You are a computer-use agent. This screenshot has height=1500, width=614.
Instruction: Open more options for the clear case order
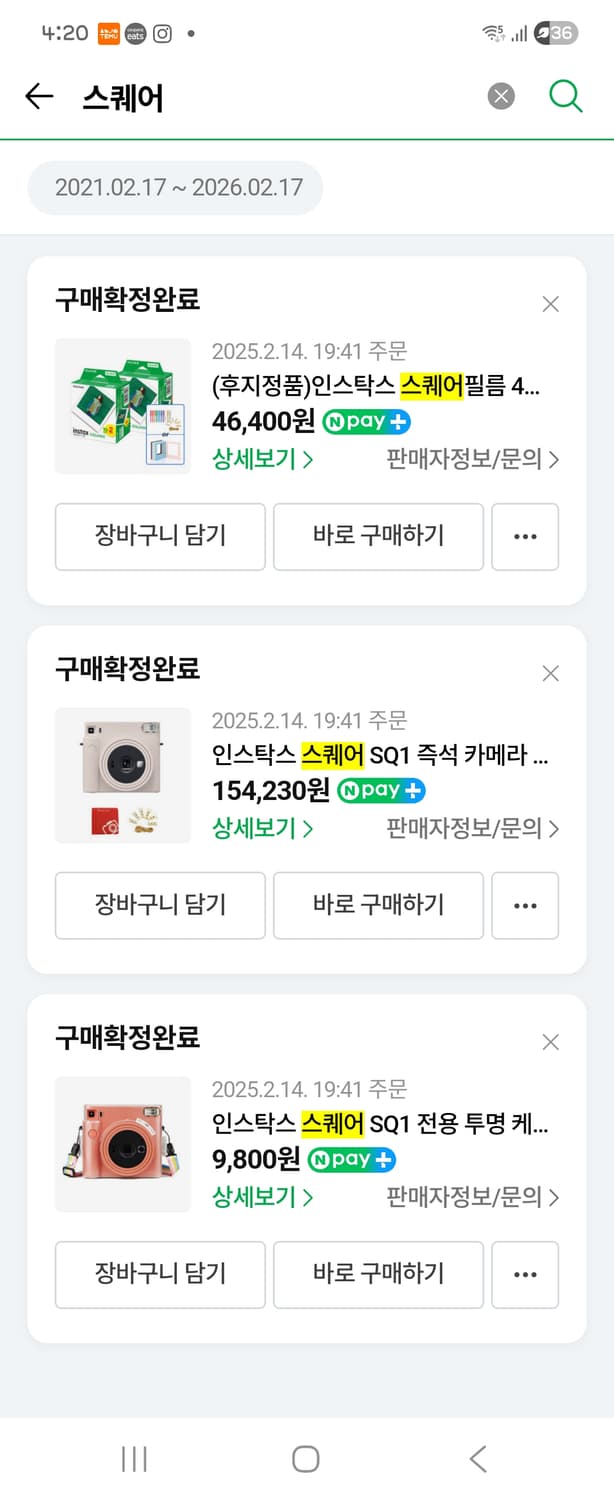click(525, 1275)
